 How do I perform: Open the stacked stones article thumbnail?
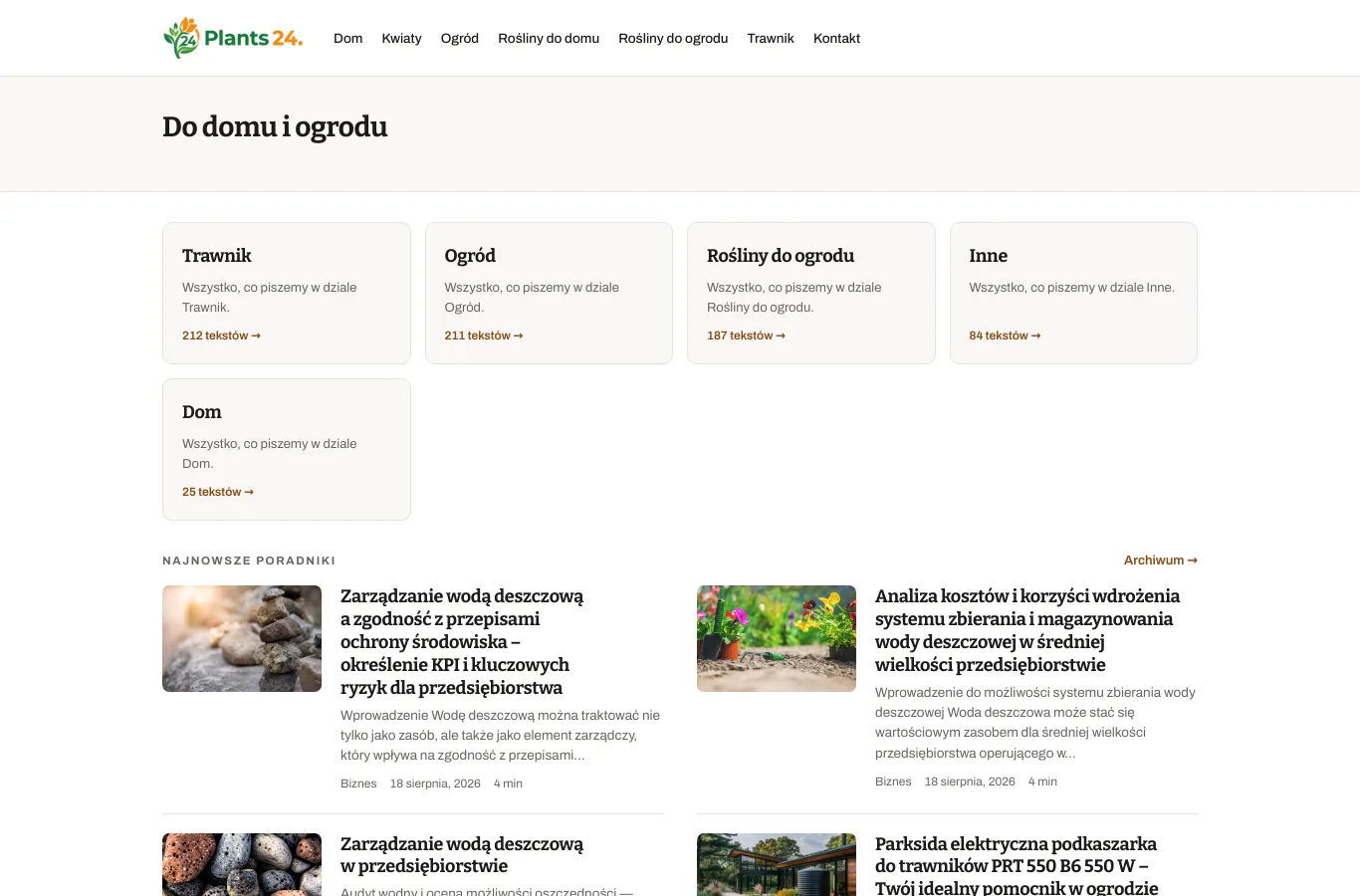pyautogui.click(x=242, y=638)
